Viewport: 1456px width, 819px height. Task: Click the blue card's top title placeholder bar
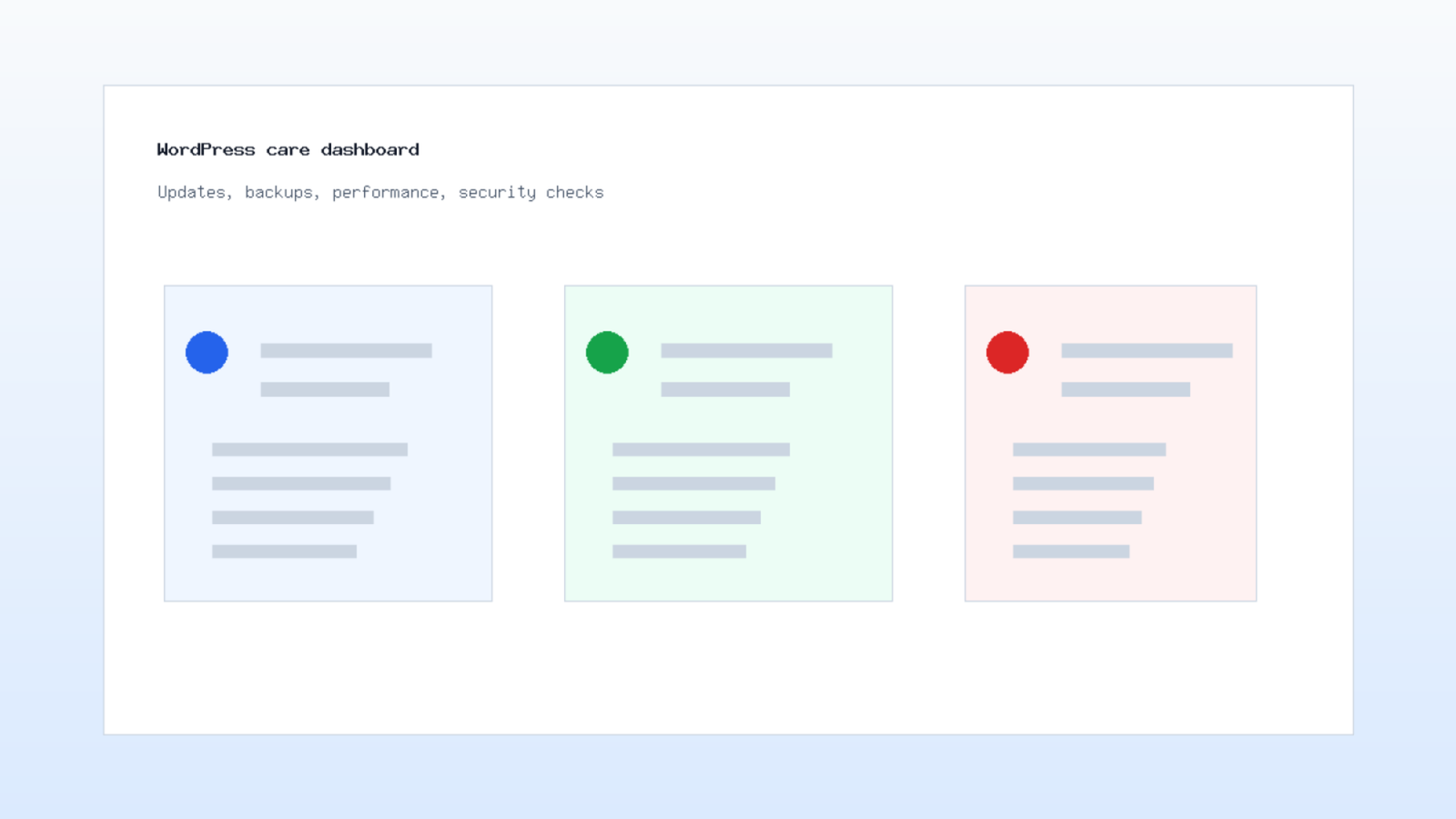coord(346,350)
